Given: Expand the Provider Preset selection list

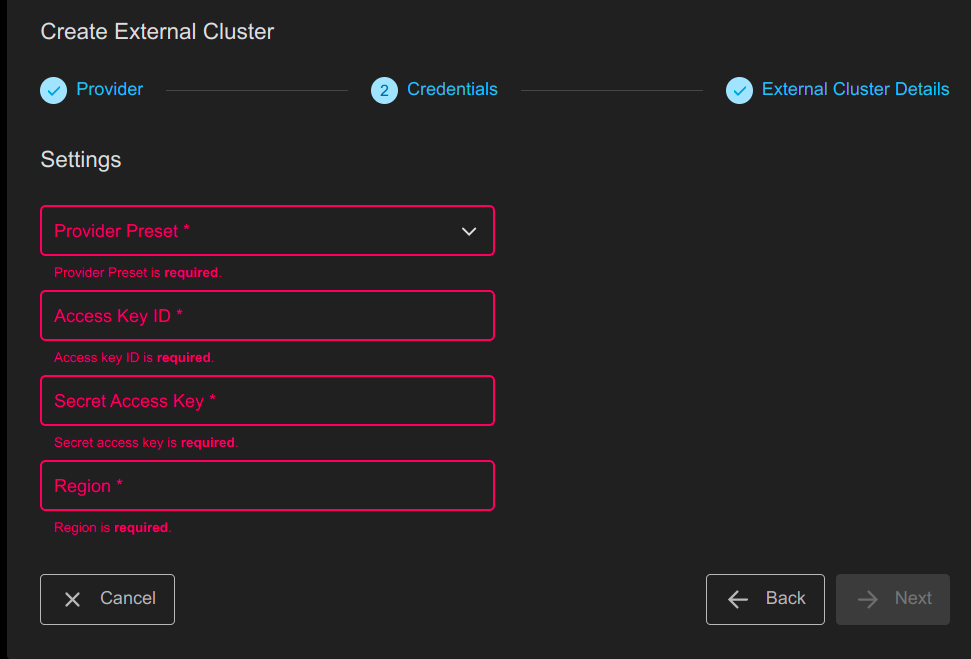Looking at the screenshot, I should [x=267, y=230].
